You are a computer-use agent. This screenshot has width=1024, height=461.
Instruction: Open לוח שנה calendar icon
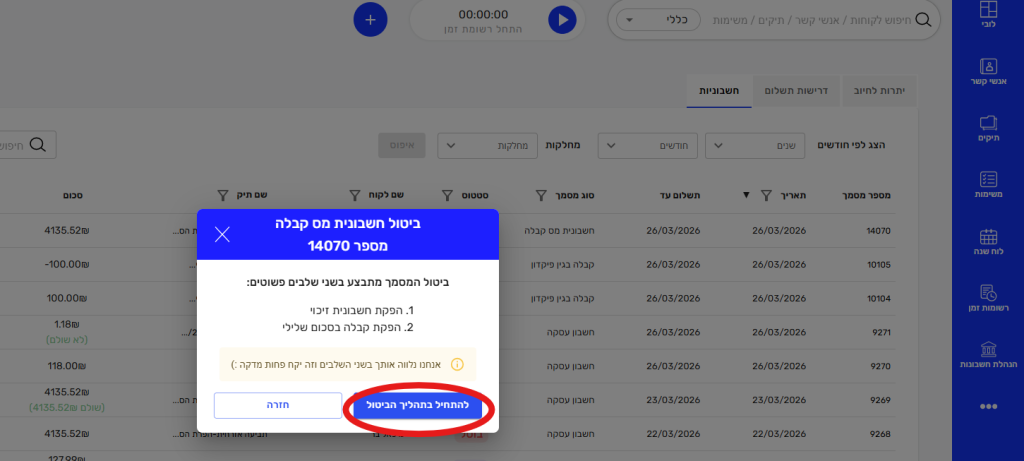(988, 244)
